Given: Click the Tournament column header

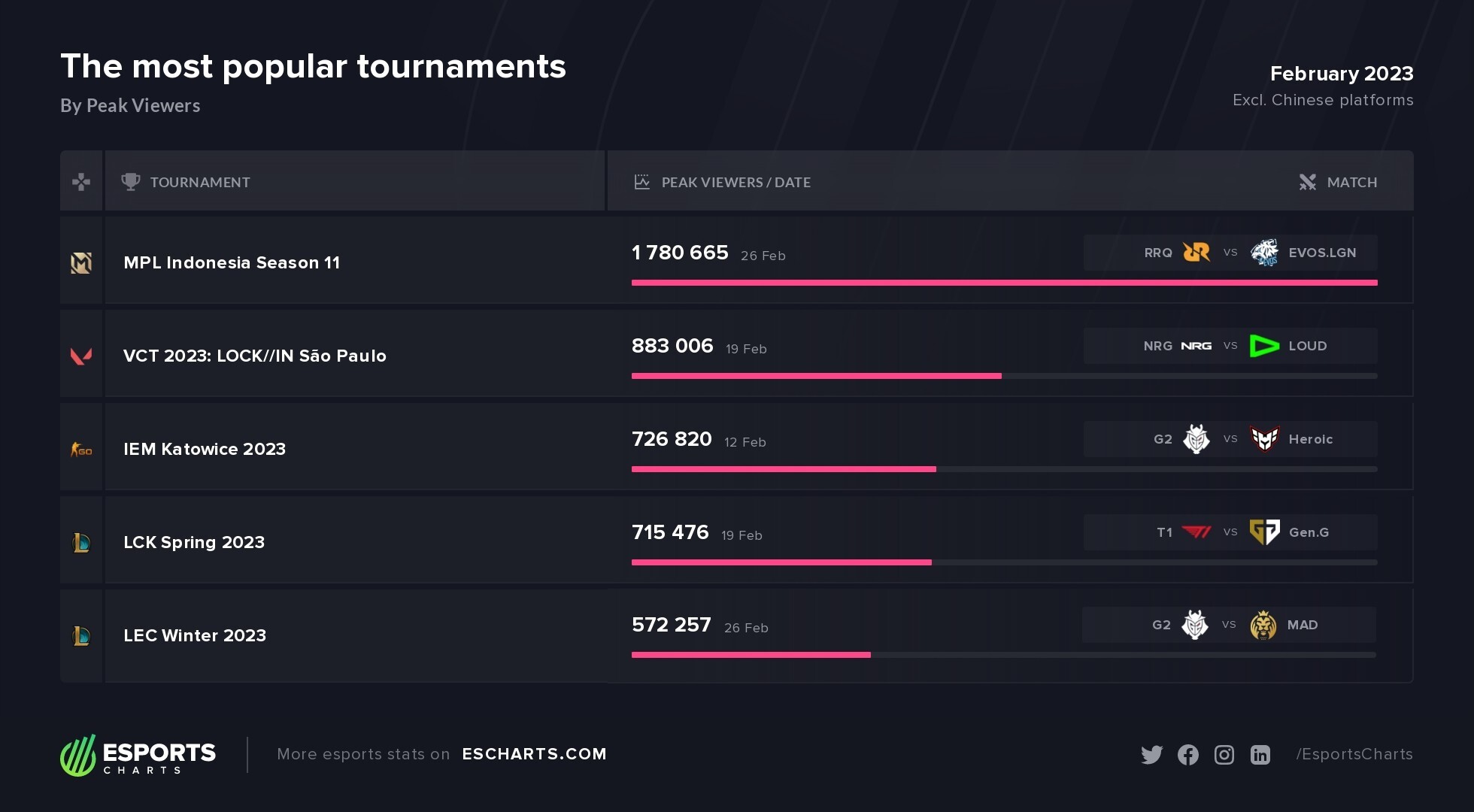Looking at the screenshot, I should [x=199, y=182].
